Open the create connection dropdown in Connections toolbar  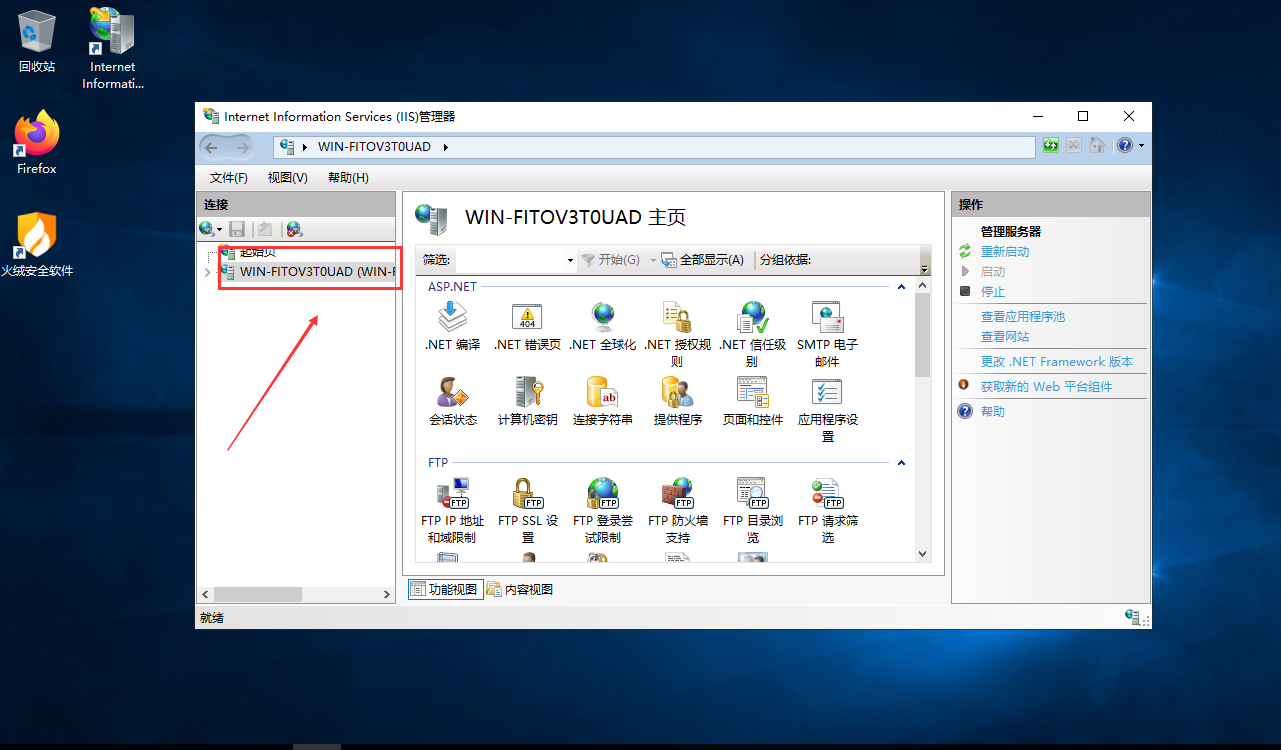[x=219, y=230]
